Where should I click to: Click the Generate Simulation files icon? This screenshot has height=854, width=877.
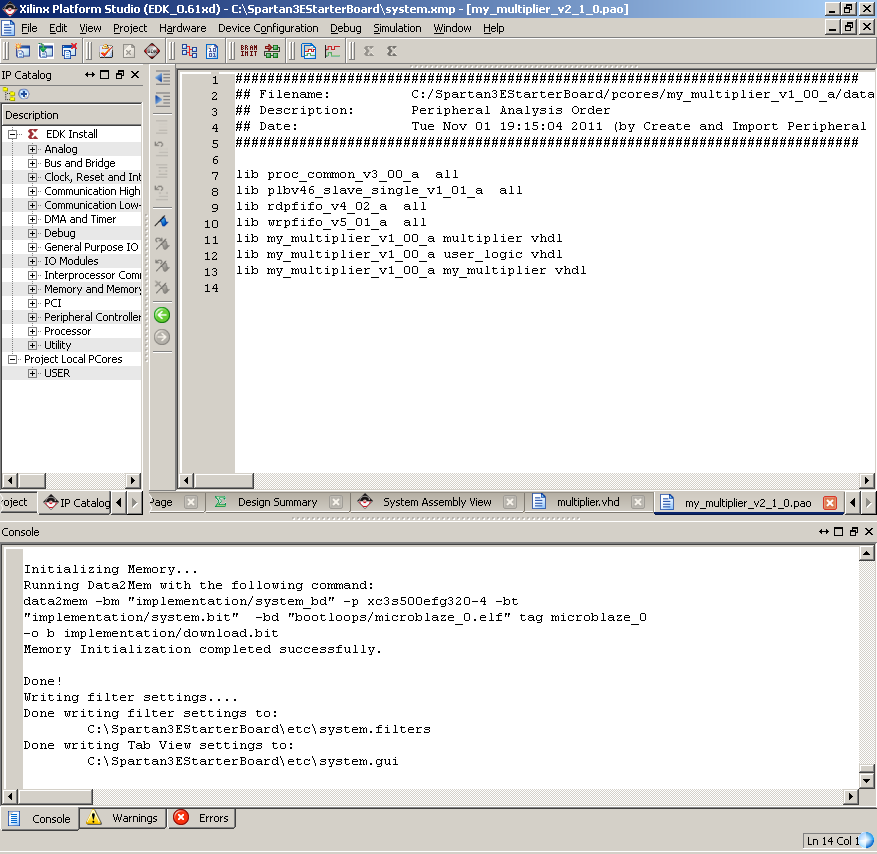point(308,51)
